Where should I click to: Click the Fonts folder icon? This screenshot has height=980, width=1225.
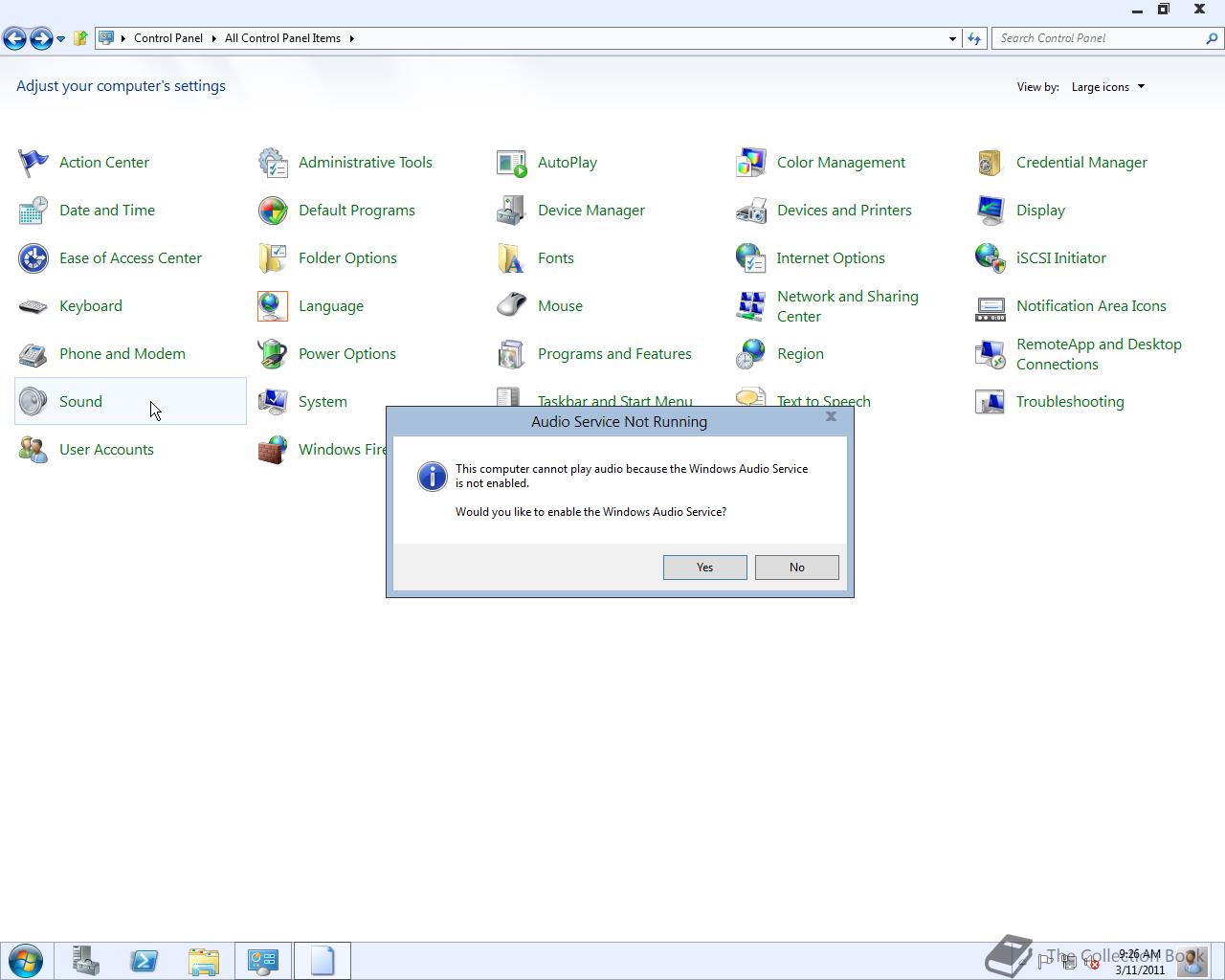click(x=512, y=258)
